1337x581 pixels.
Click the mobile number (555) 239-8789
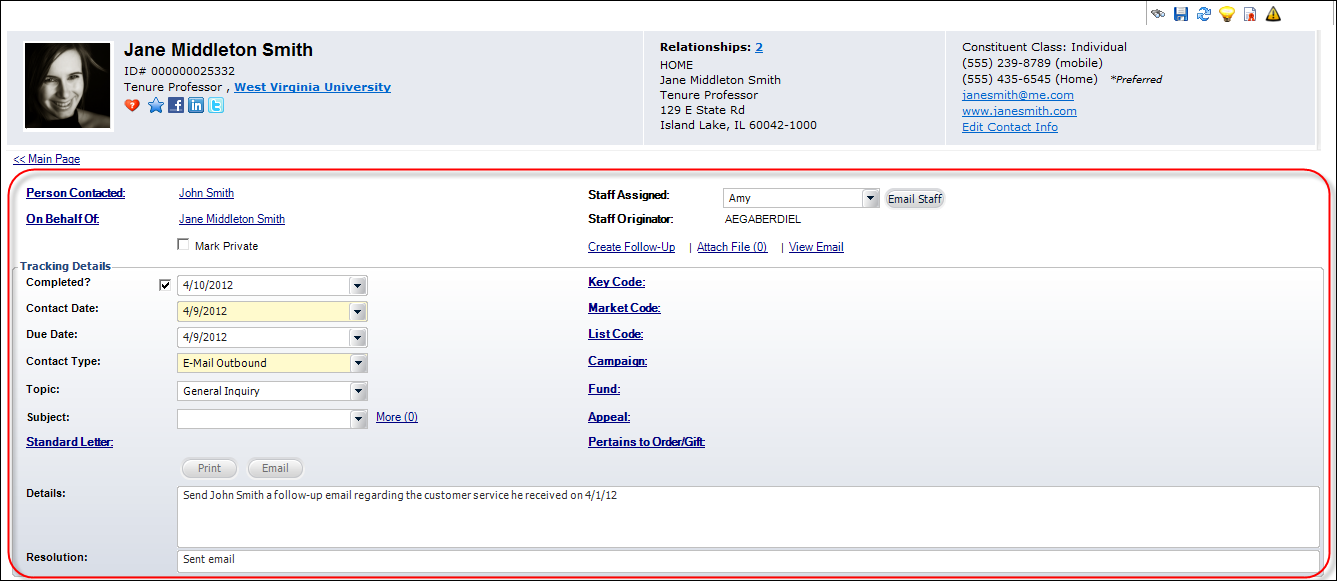[x=1006, y=63]
